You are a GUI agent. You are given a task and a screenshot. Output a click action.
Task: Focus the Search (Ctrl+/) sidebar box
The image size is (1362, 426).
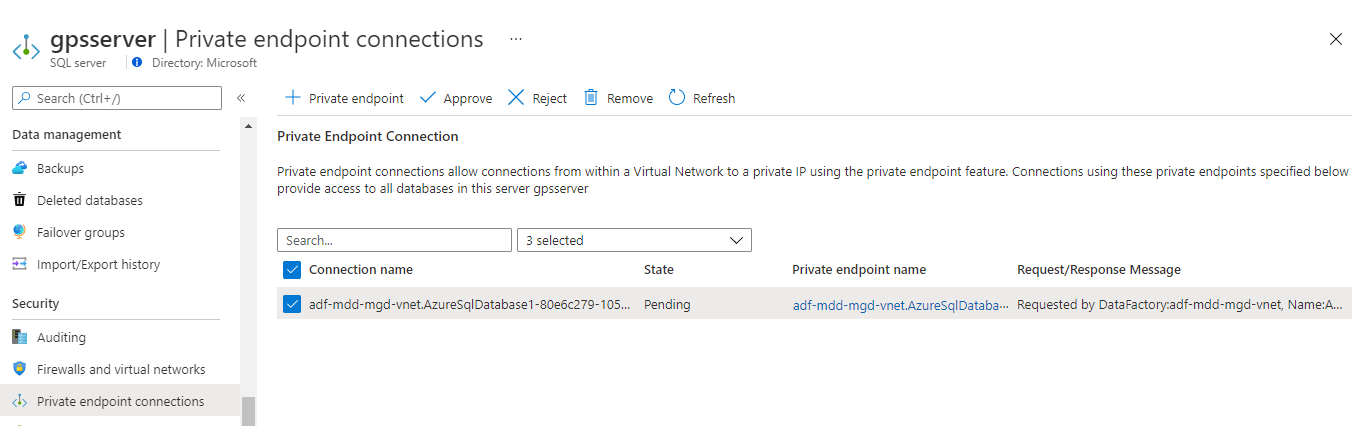(x=117, y=98)
